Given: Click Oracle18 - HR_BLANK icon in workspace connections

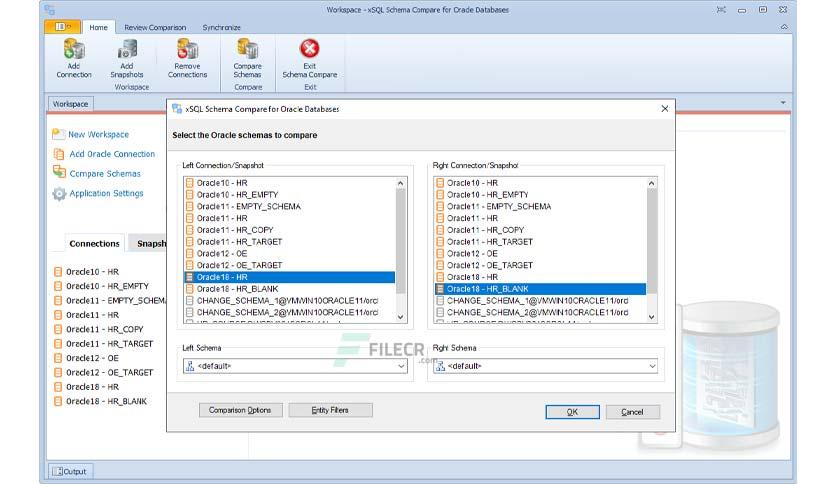Looking at the screenshot, I should [x=58, y=401].
